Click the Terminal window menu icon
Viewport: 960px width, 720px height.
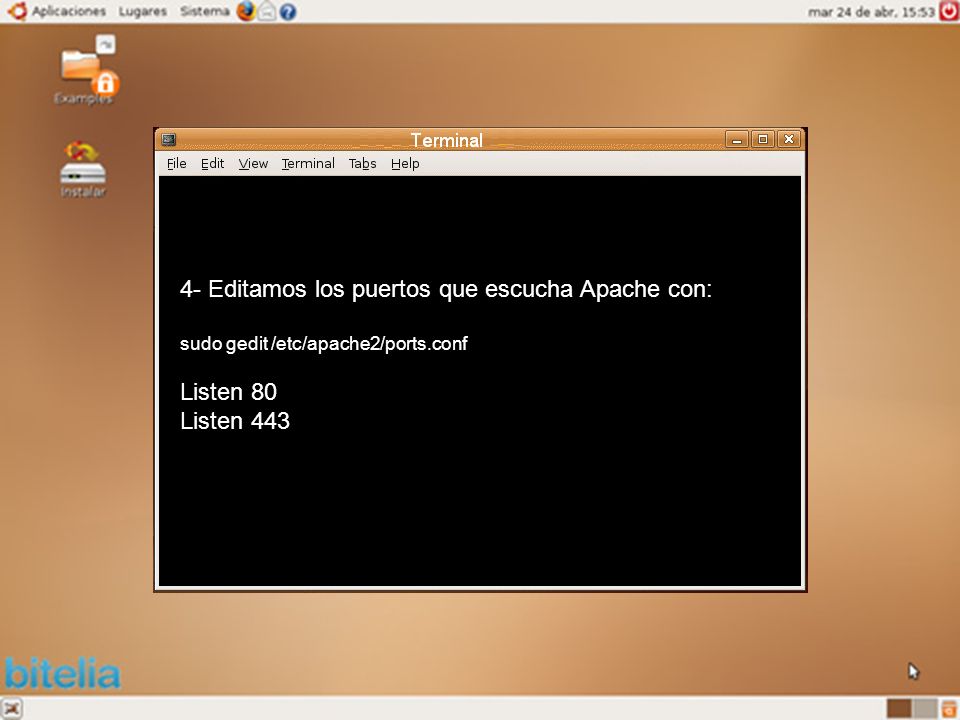tap(169, 140)
